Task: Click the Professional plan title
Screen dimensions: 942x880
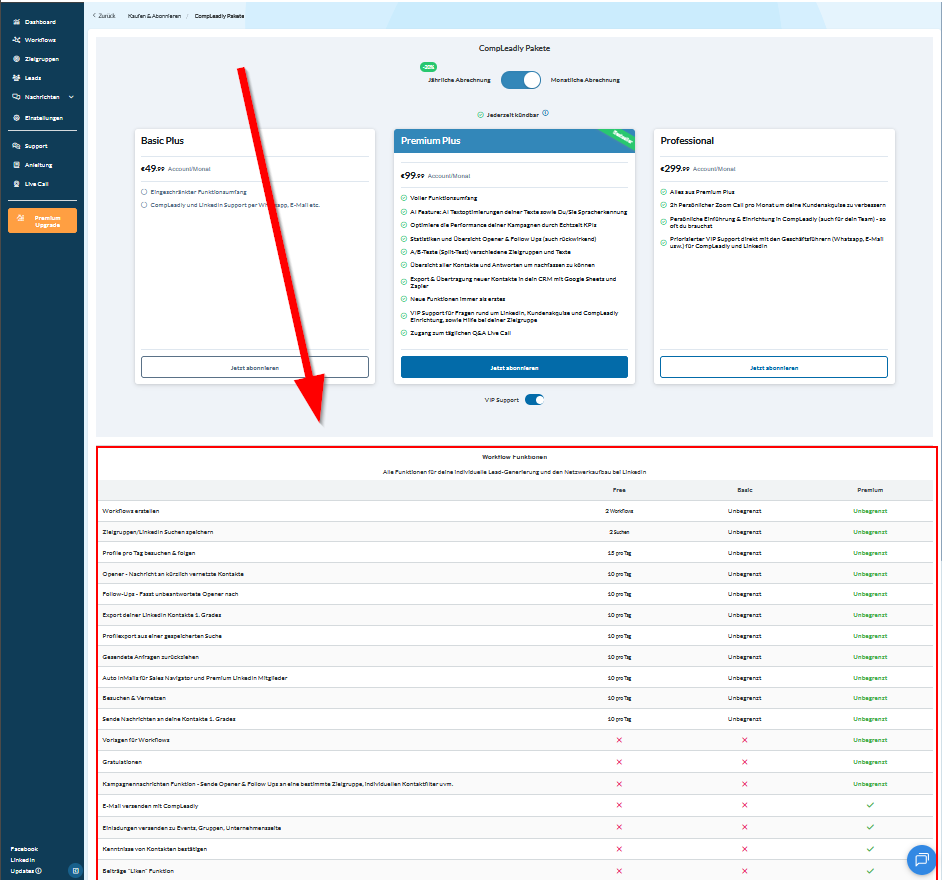Action: tap(687, 141)
